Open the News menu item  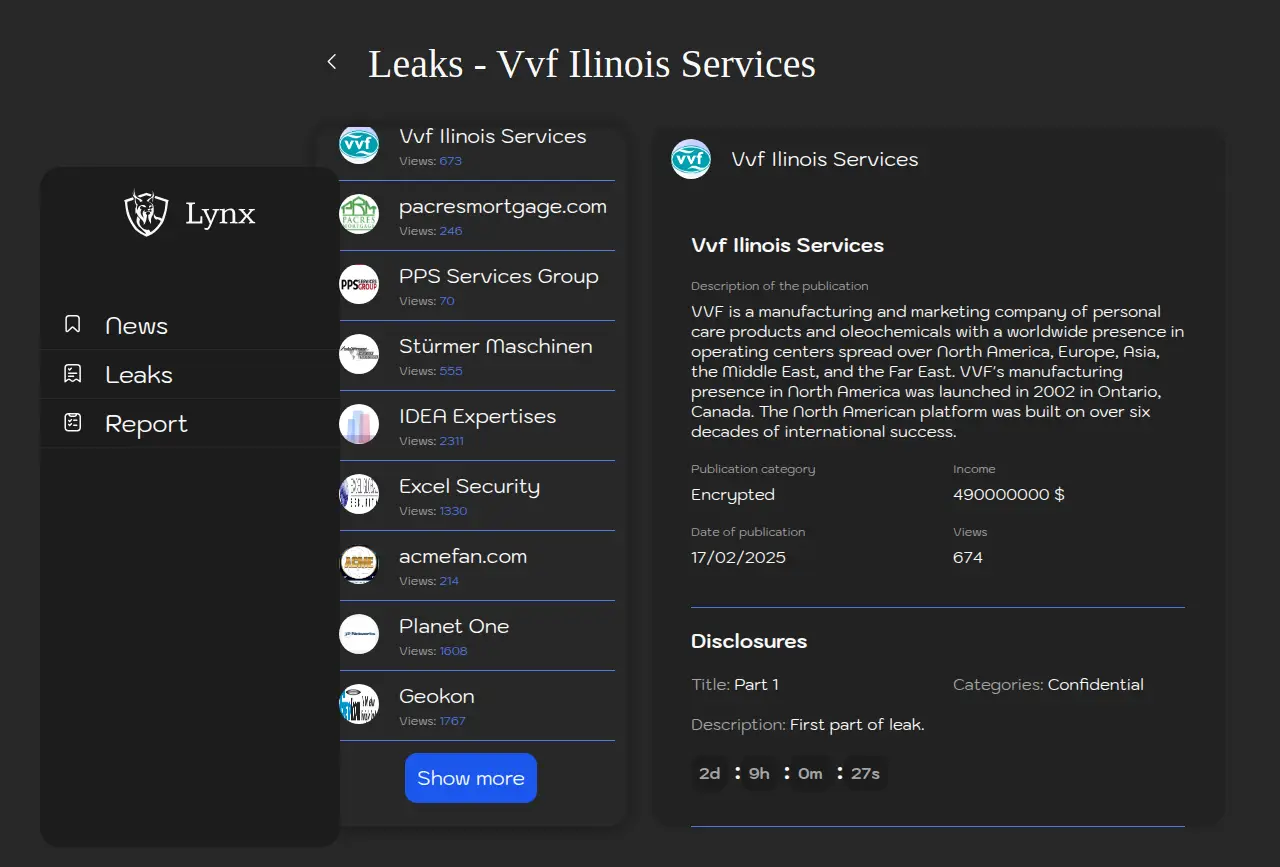click(137, 326)
